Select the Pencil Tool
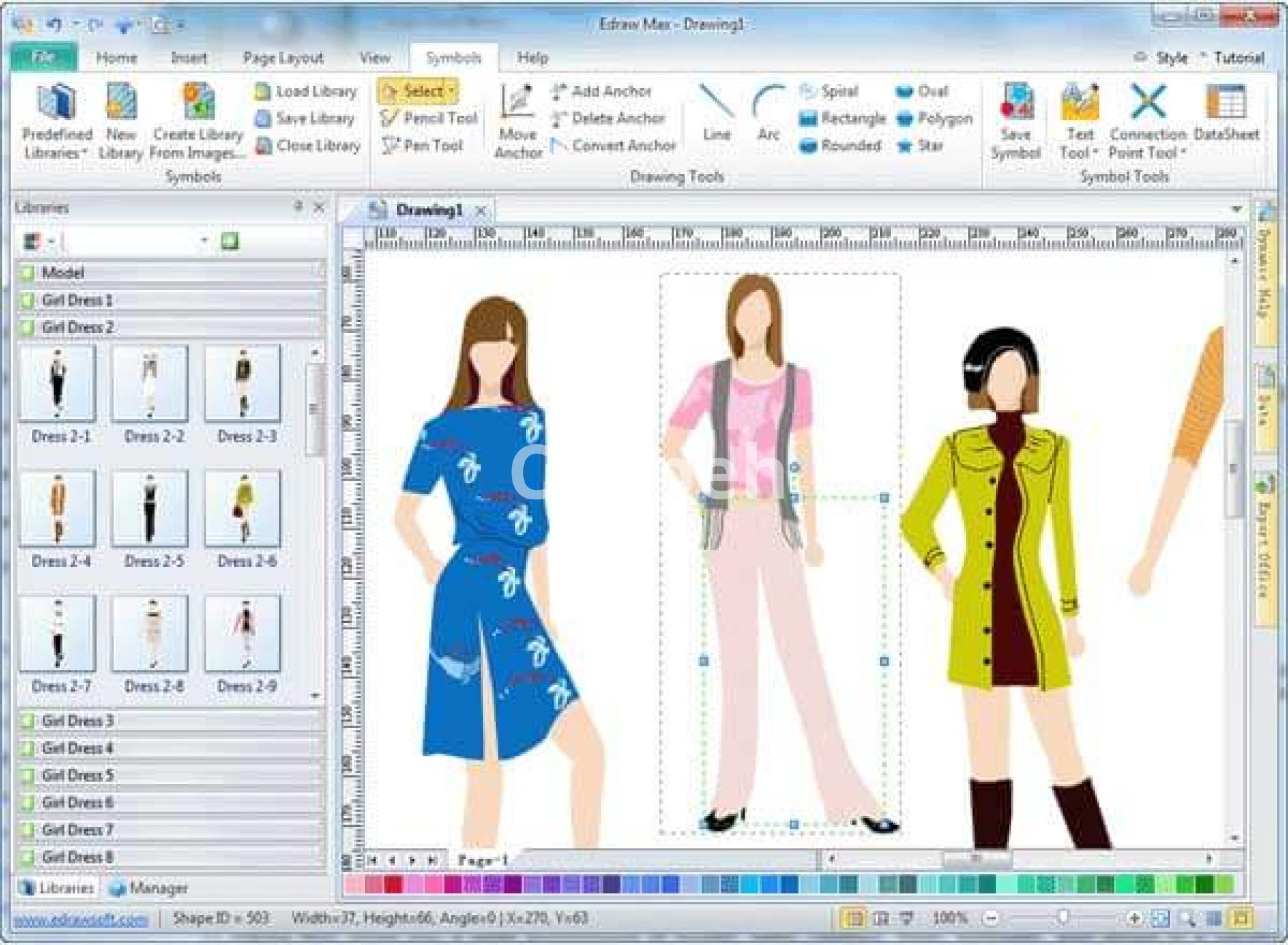Image resolution: width=1288 pixels, height=945 pixels. (429, 118)
